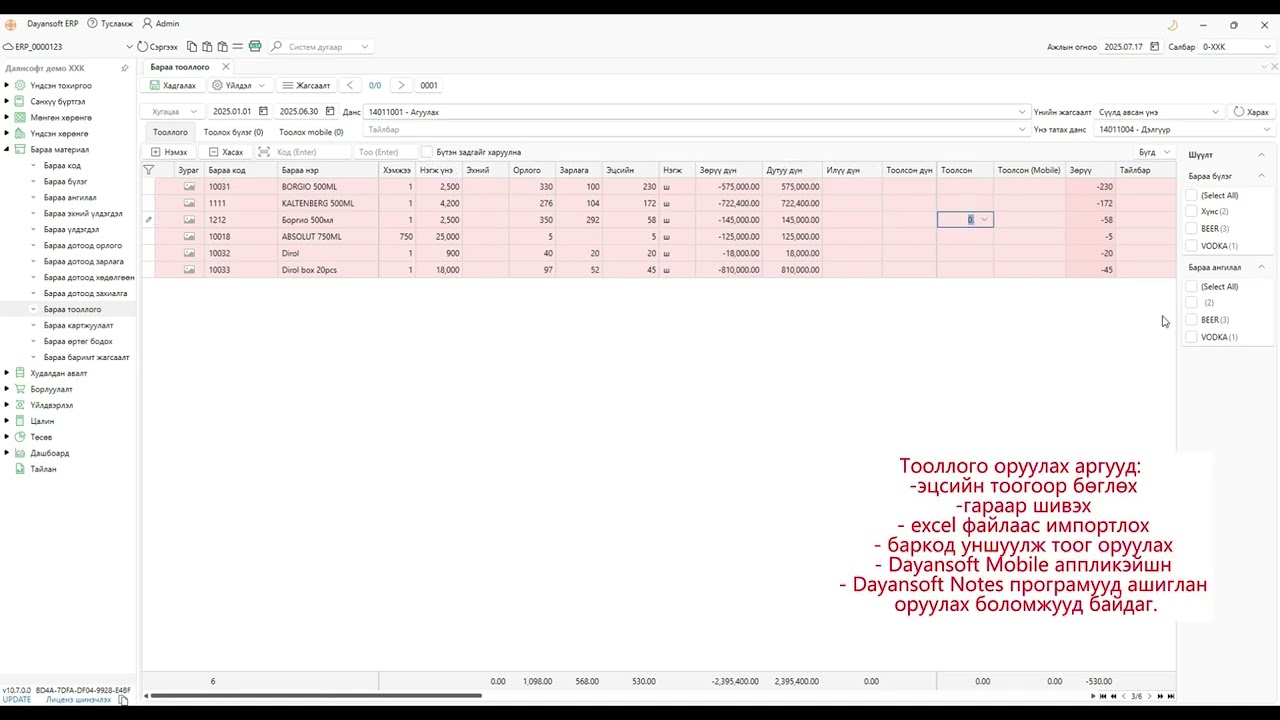Click the Тайлбар description input field

pos(696,130)
